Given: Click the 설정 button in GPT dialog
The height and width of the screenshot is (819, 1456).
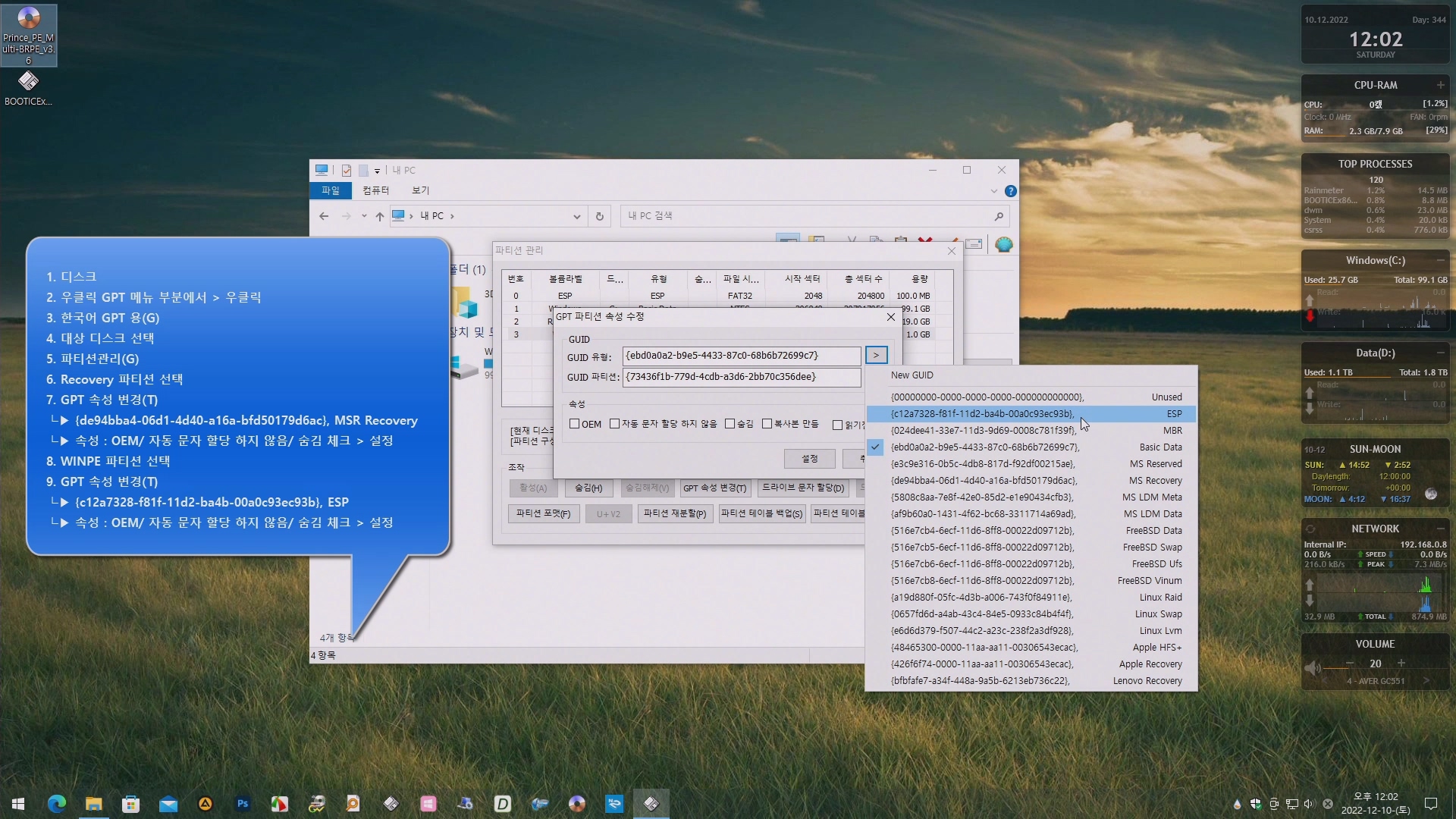Looking at the screenshot, I should (810, 458).
